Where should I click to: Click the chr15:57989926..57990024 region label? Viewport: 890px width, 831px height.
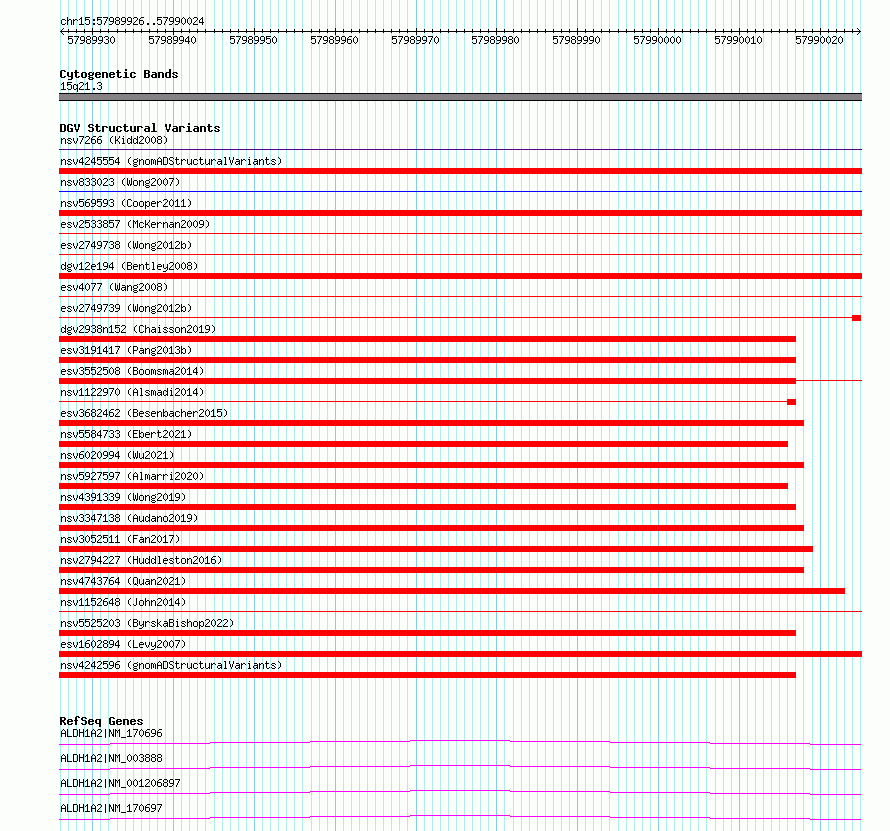132,21
